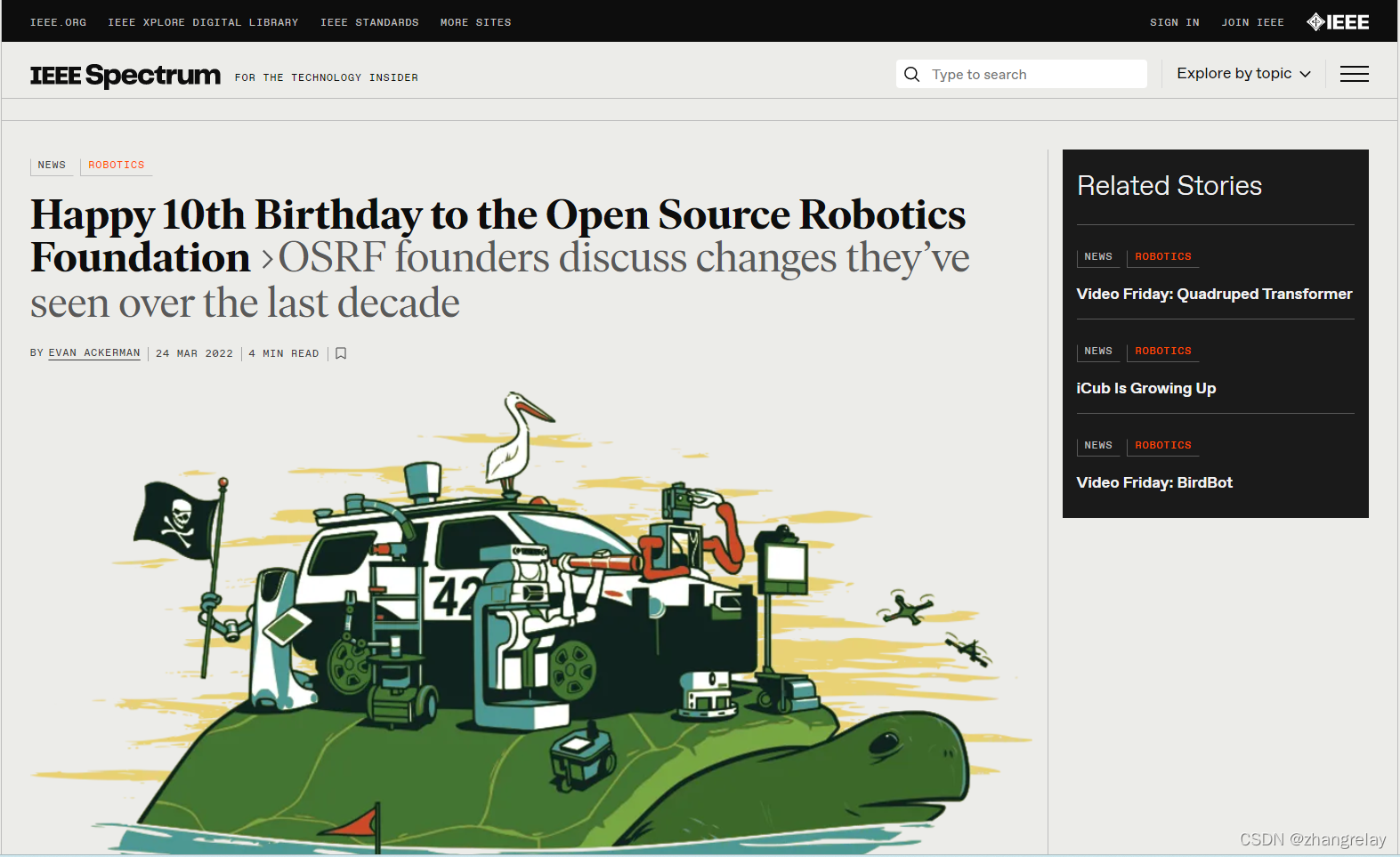Open the hamburger menu icon
This screenshot has height=857, width=1400.
[x=1354, y=74]
